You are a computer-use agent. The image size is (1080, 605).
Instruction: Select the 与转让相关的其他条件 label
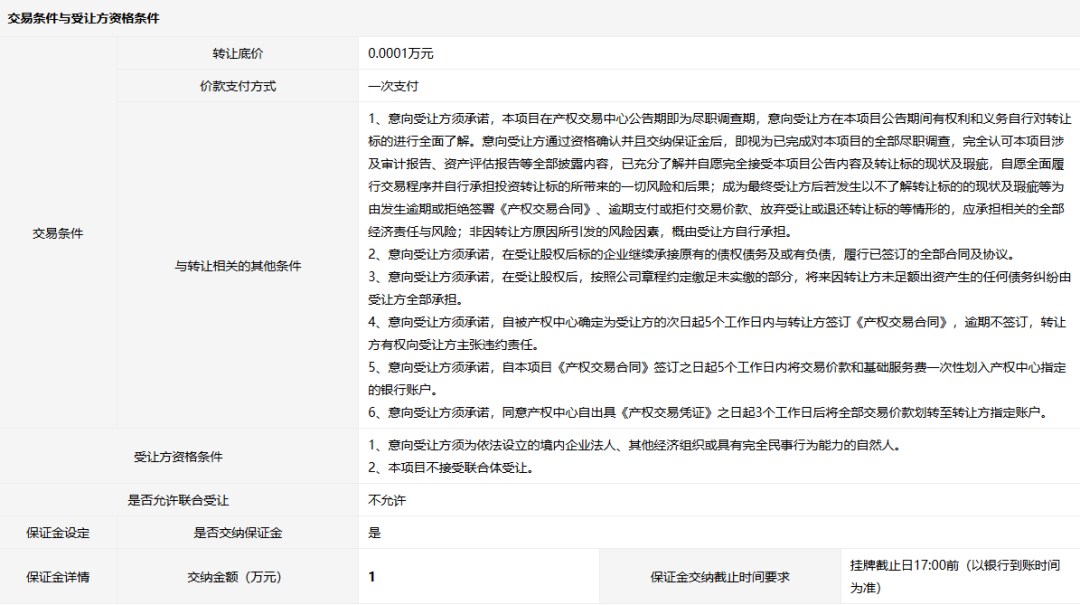[238, 266]
